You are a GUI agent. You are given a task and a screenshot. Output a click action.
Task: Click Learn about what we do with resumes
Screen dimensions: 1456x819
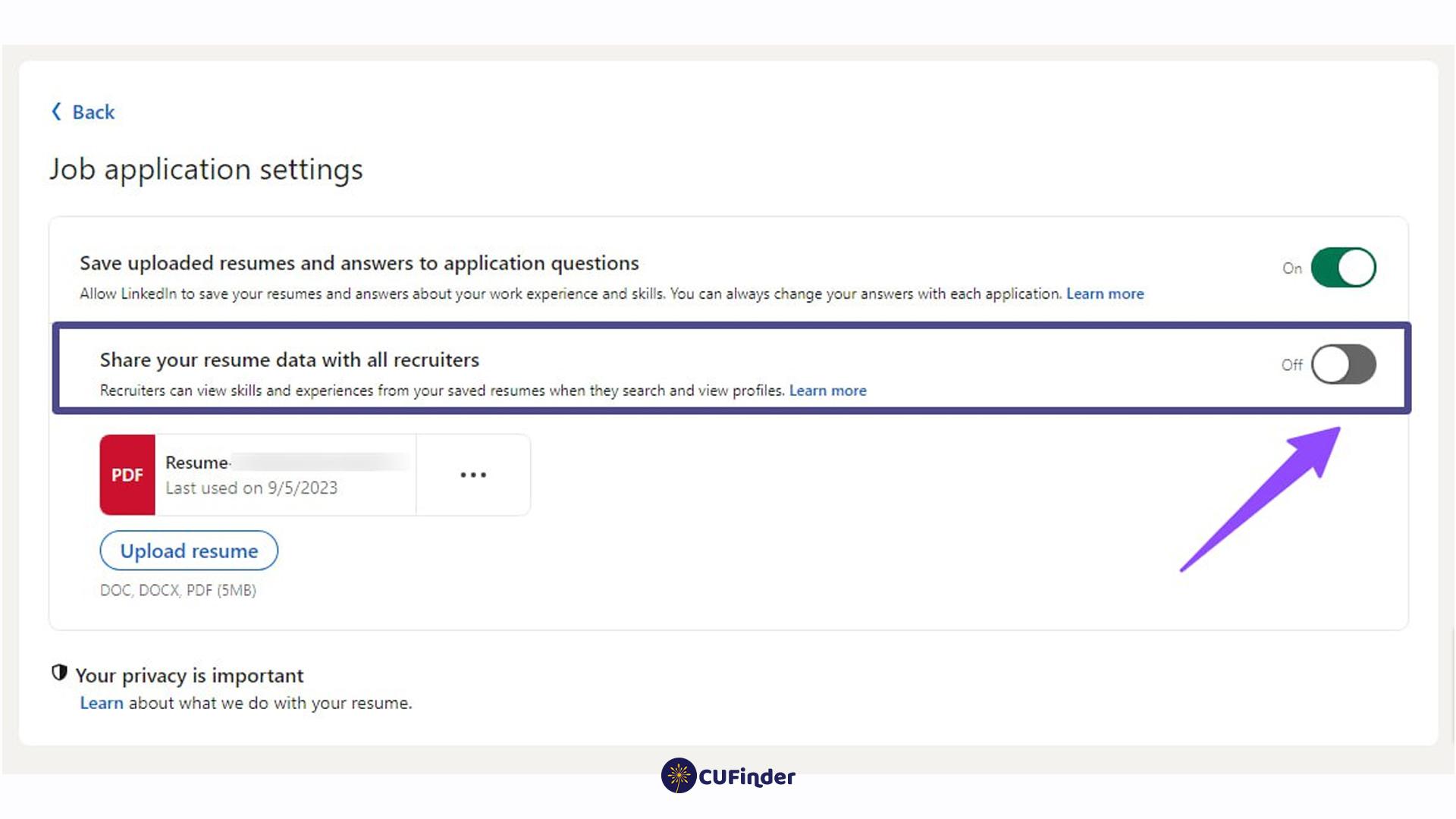[101, 703]
